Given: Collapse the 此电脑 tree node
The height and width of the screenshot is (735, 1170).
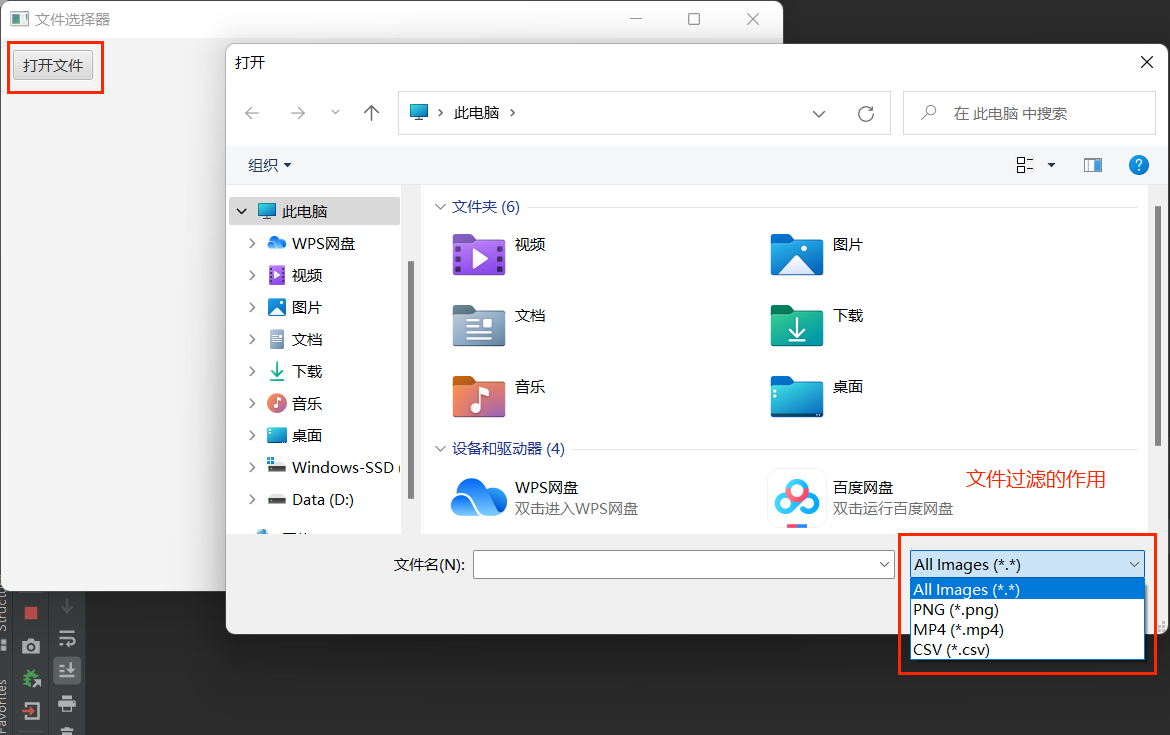Looking at the screenshot, I should [x=242, y=211].
